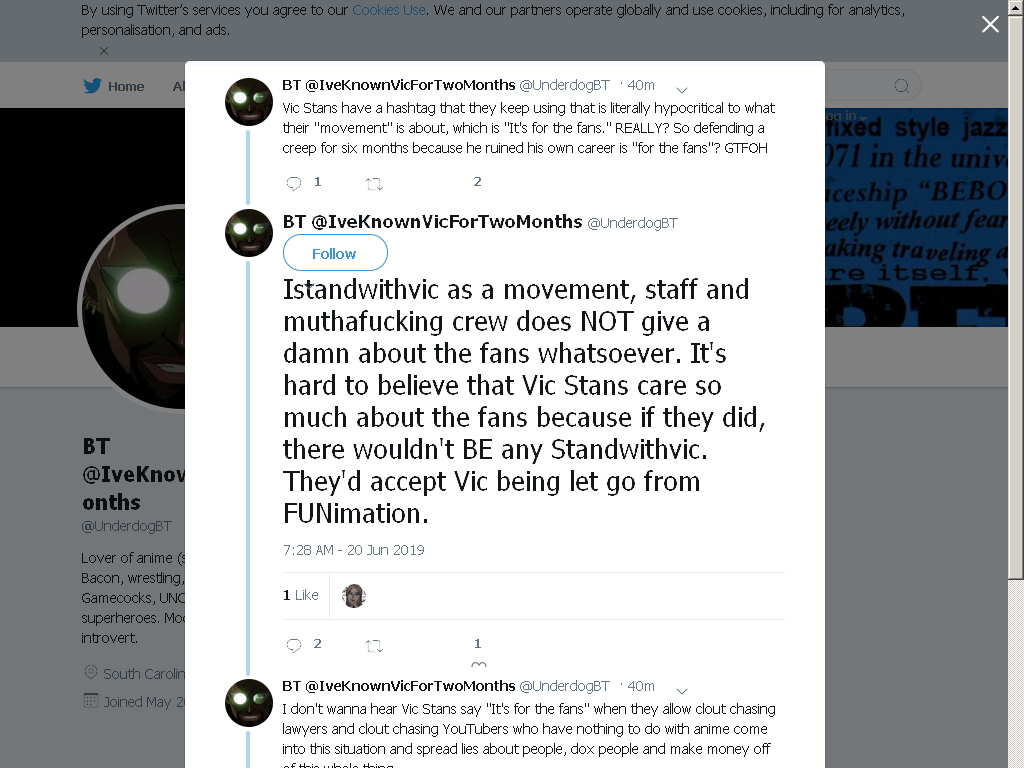
Task: View who liked via 1 Like
Action: tap(300, 595)
